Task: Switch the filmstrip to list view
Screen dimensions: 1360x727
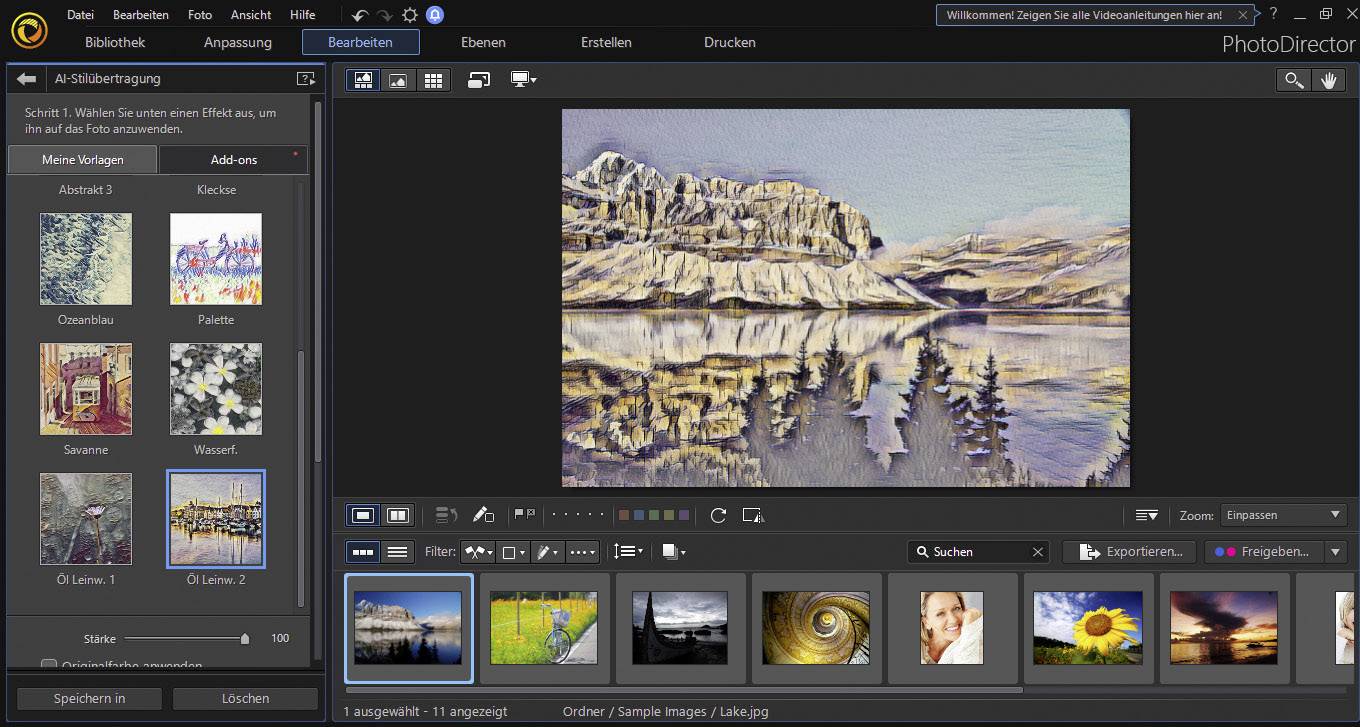Action: [396, 551]
